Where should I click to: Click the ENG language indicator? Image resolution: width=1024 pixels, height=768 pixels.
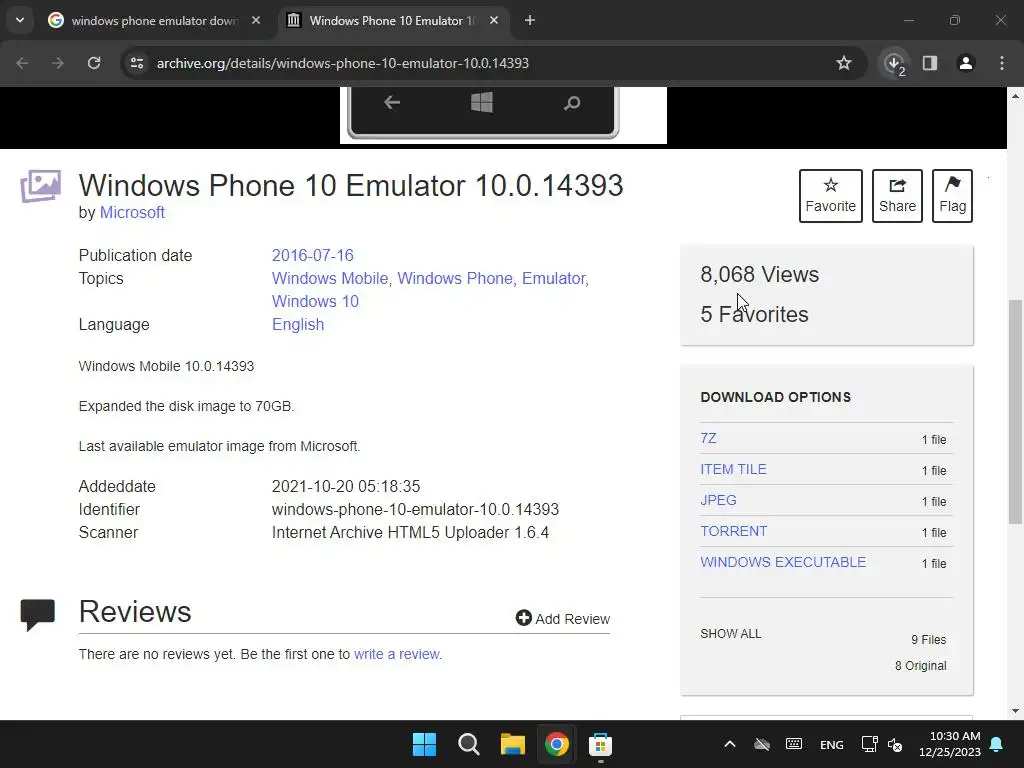pyautogui.click(x=831, y=745)
